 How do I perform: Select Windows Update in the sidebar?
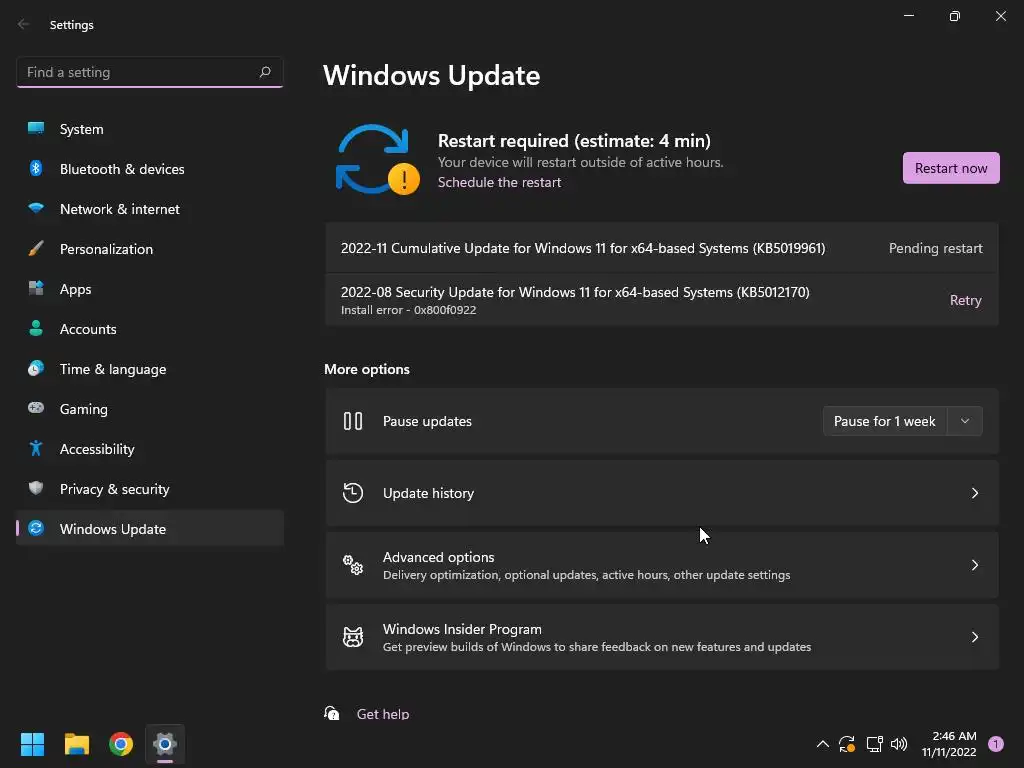click(150, 528)
